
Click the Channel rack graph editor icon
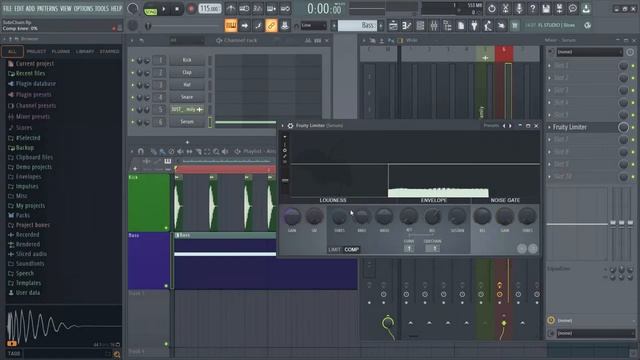pyautogui.click(x=308, y=40)
